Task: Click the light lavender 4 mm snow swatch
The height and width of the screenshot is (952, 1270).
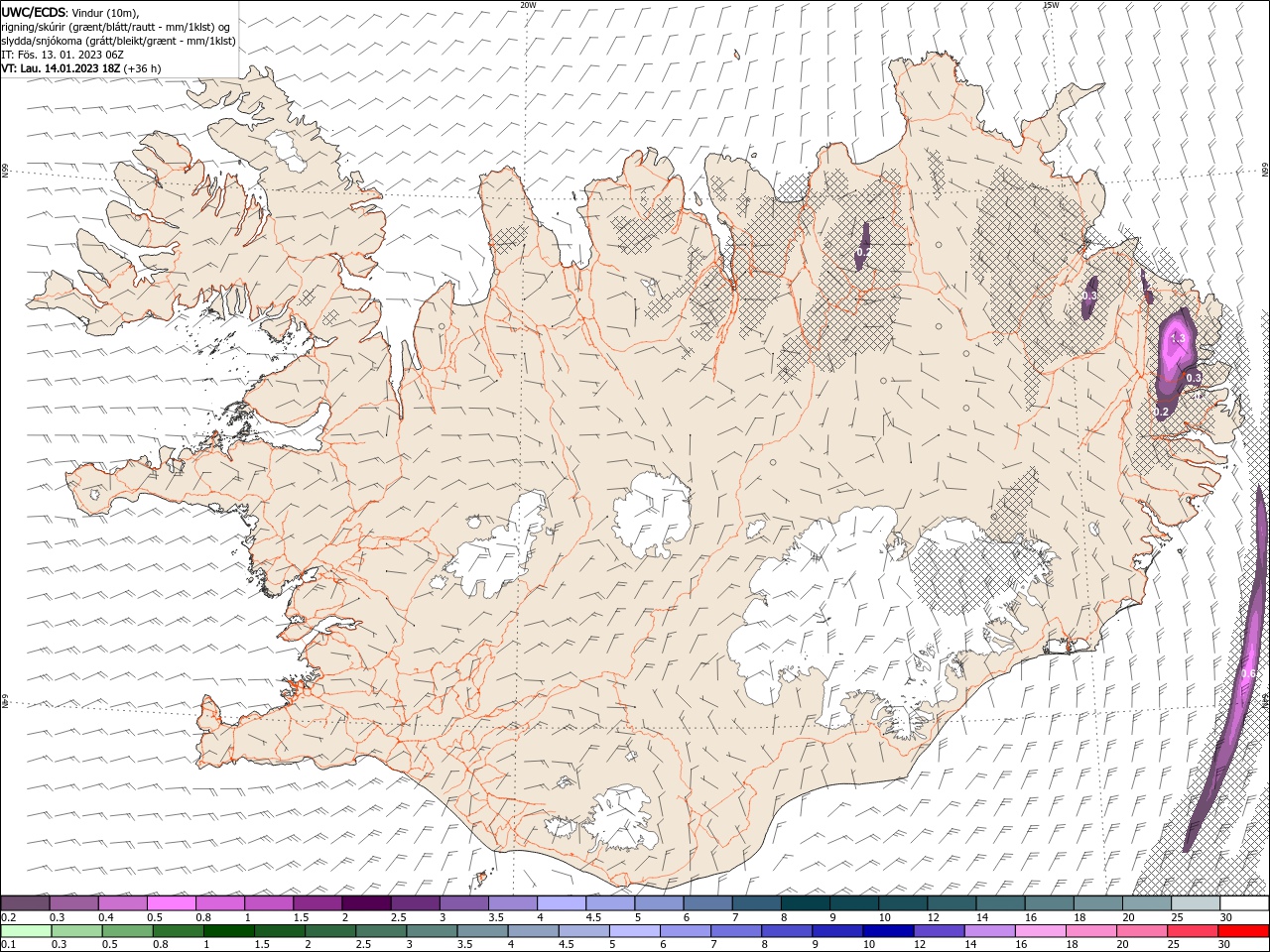Action: pos(561,902)
